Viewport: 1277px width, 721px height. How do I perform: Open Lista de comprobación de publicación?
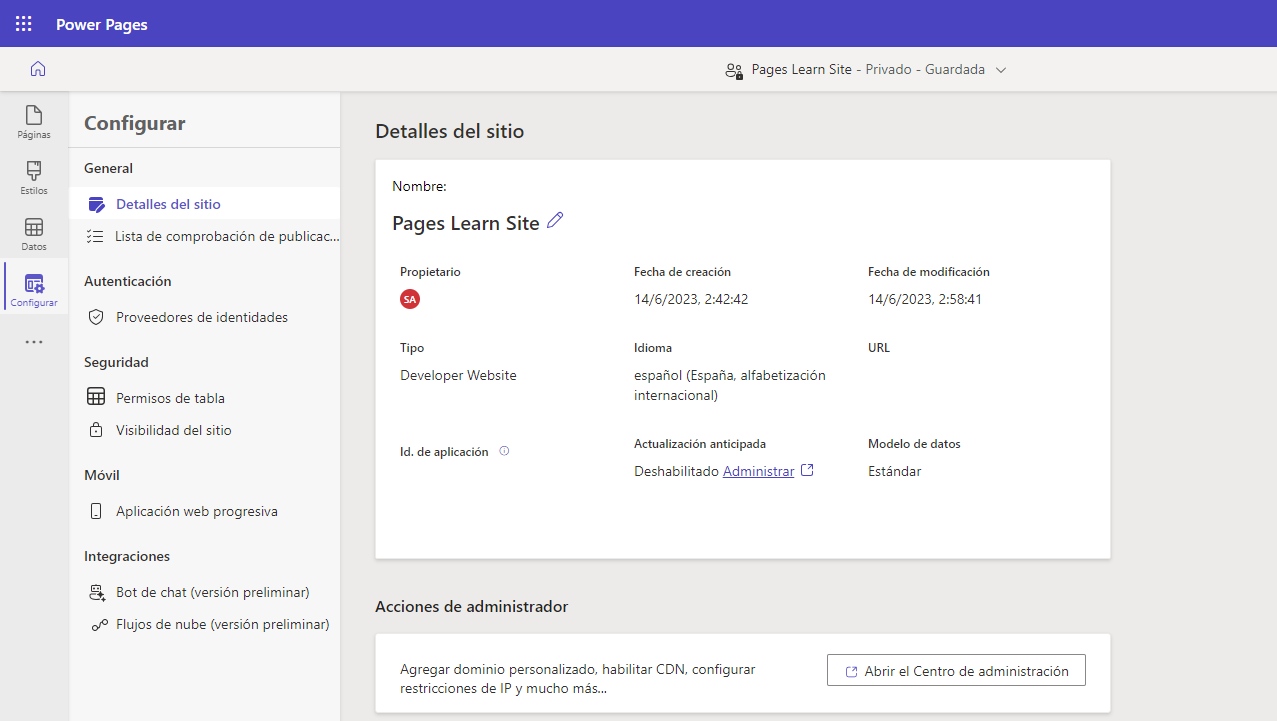point(204,237)
